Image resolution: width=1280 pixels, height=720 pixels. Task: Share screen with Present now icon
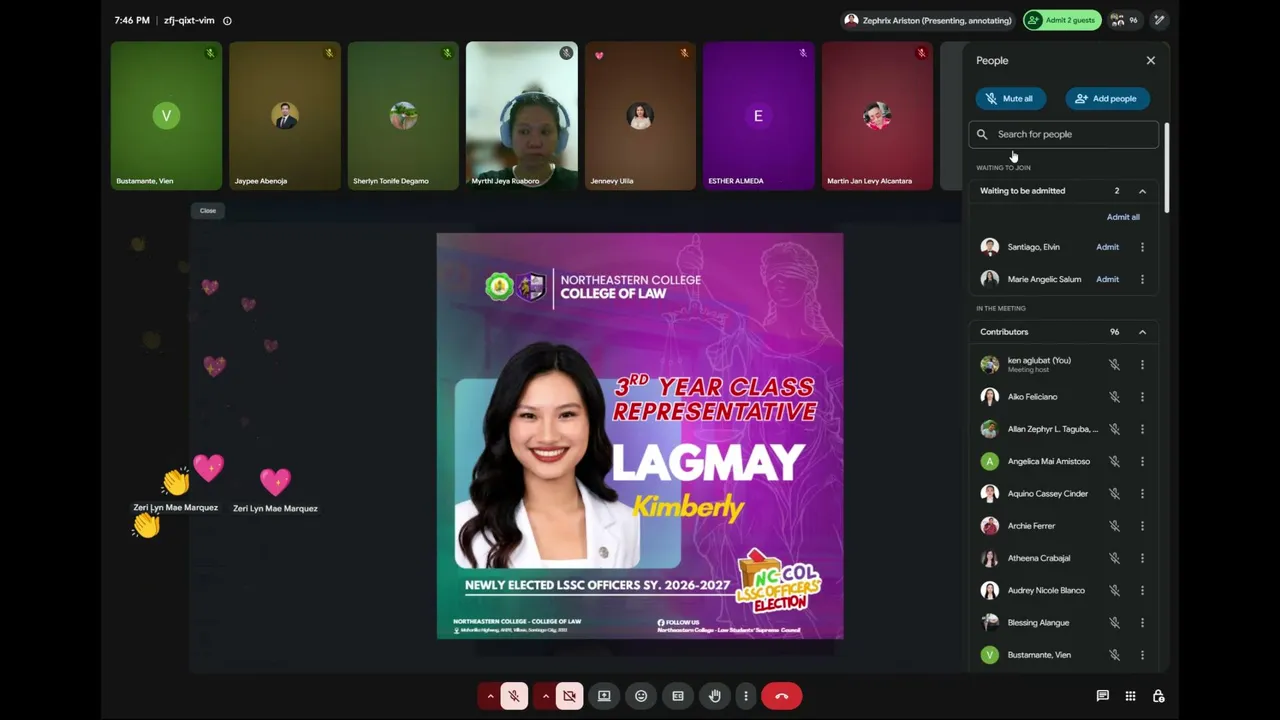pyautogui.click(x=604, y=696)
